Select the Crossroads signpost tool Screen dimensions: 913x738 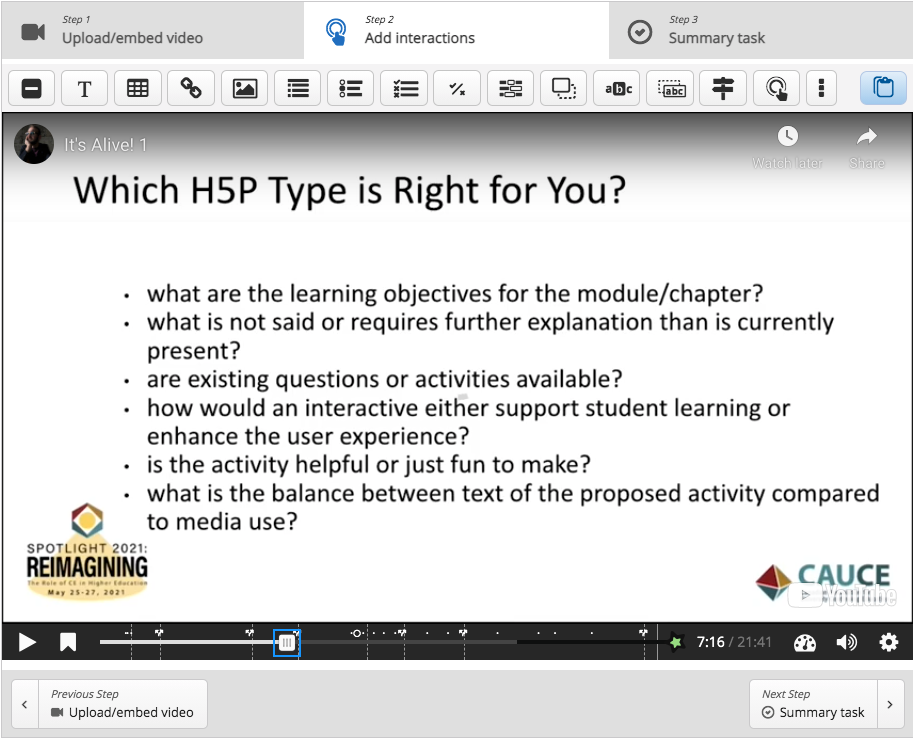point(723,88)
